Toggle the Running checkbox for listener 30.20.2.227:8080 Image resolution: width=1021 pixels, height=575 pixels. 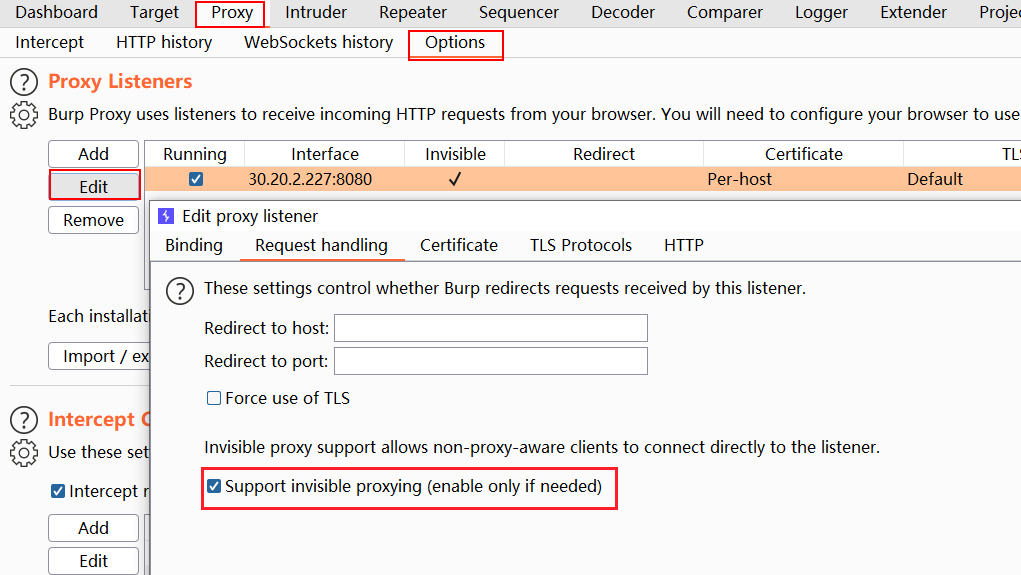tap(195, 180)
